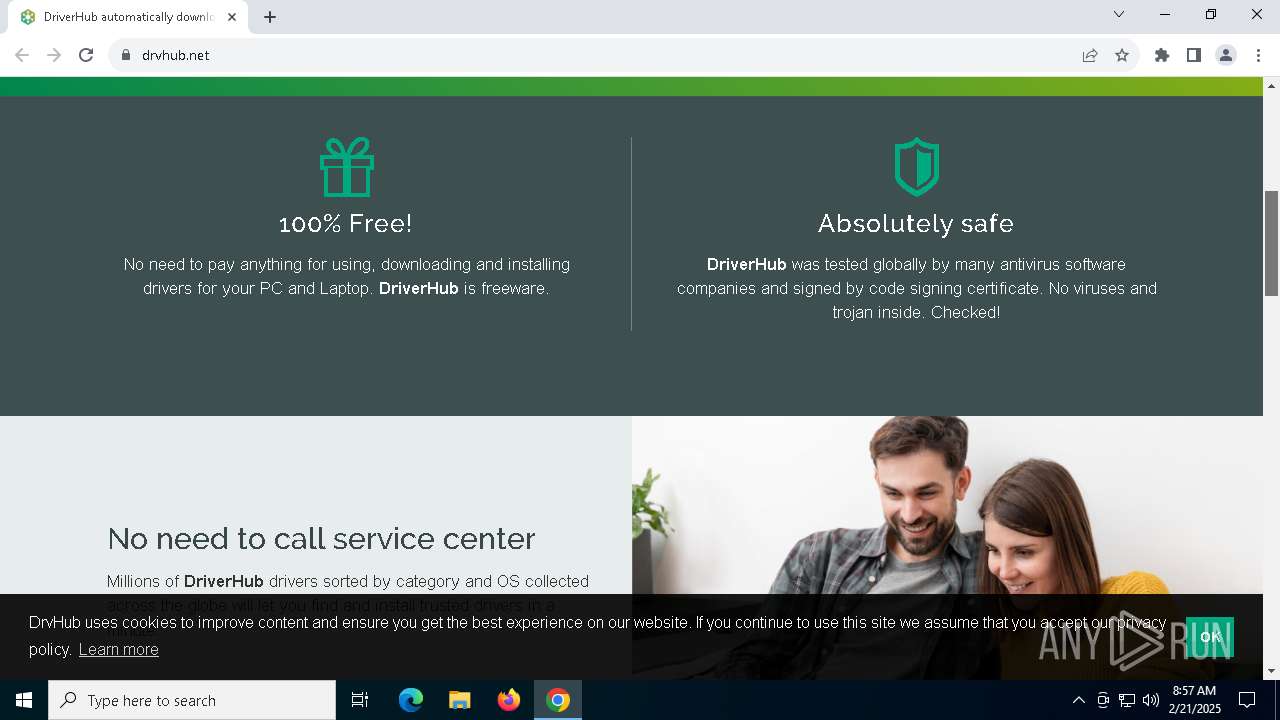Click the browser back arrow
The height and width of the screenshot is (720, 1280).
pos(22,55)
